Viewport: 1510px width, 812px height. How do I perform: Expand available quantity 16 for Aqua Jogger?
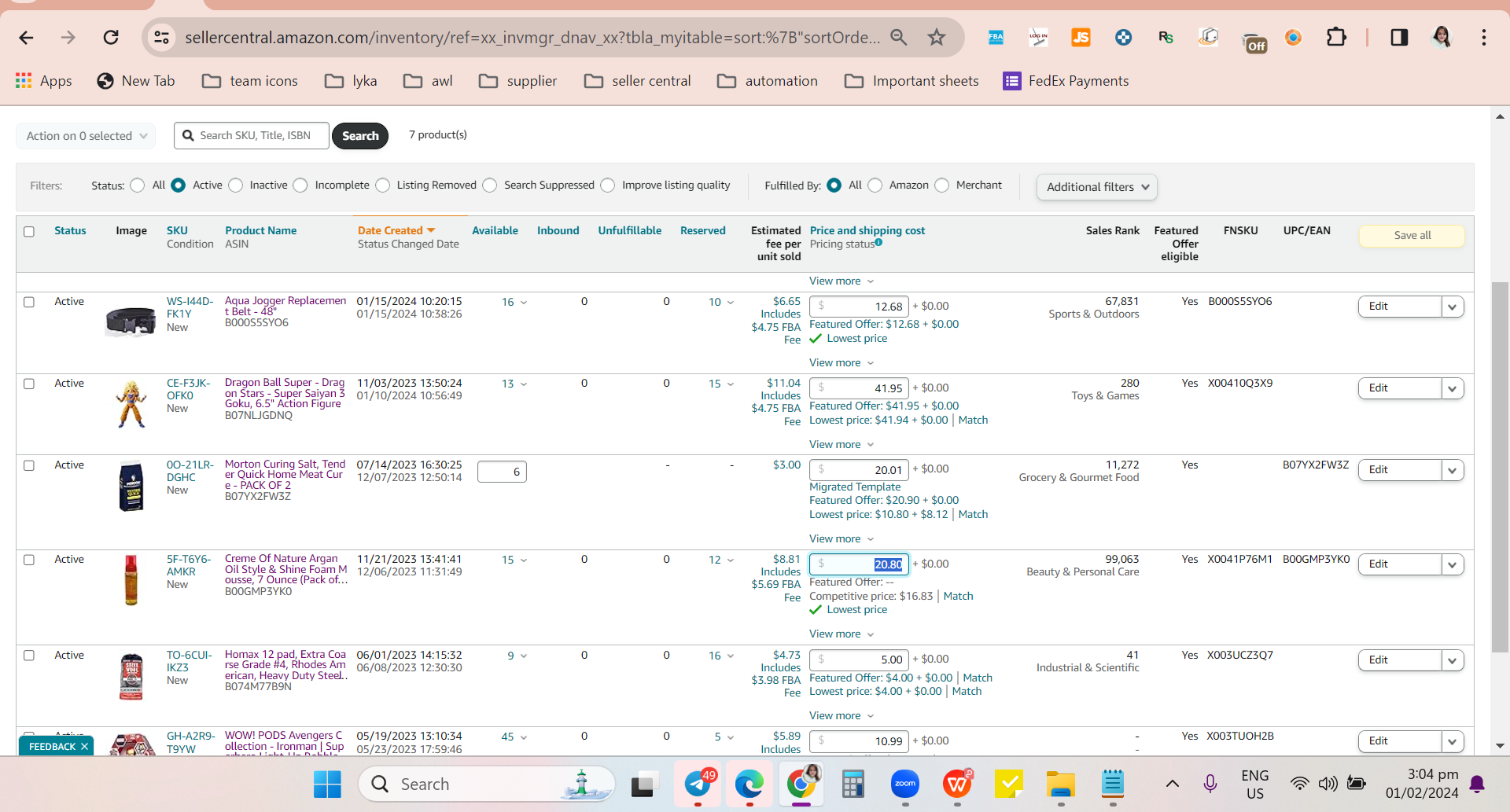click(514, 303)
